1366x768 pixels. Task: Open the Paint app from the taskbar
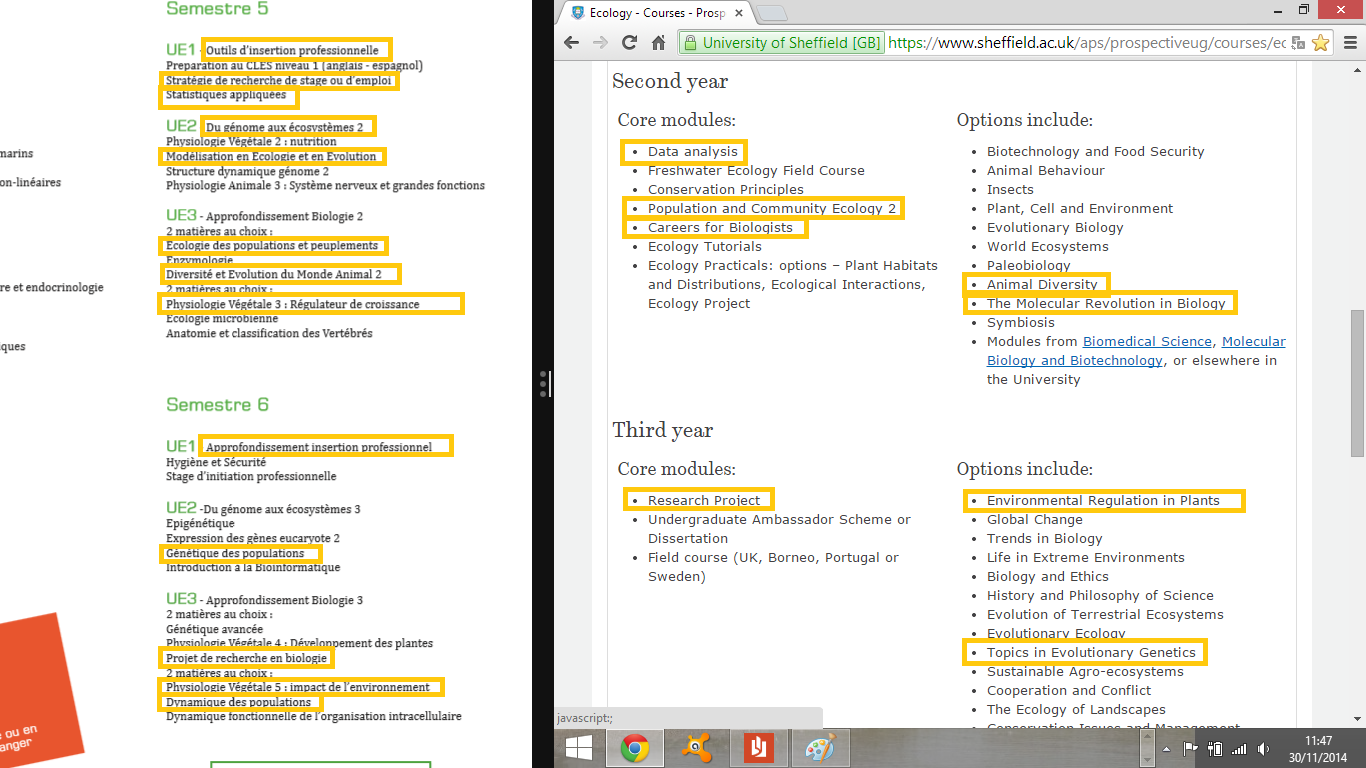[x=820, y=748]
